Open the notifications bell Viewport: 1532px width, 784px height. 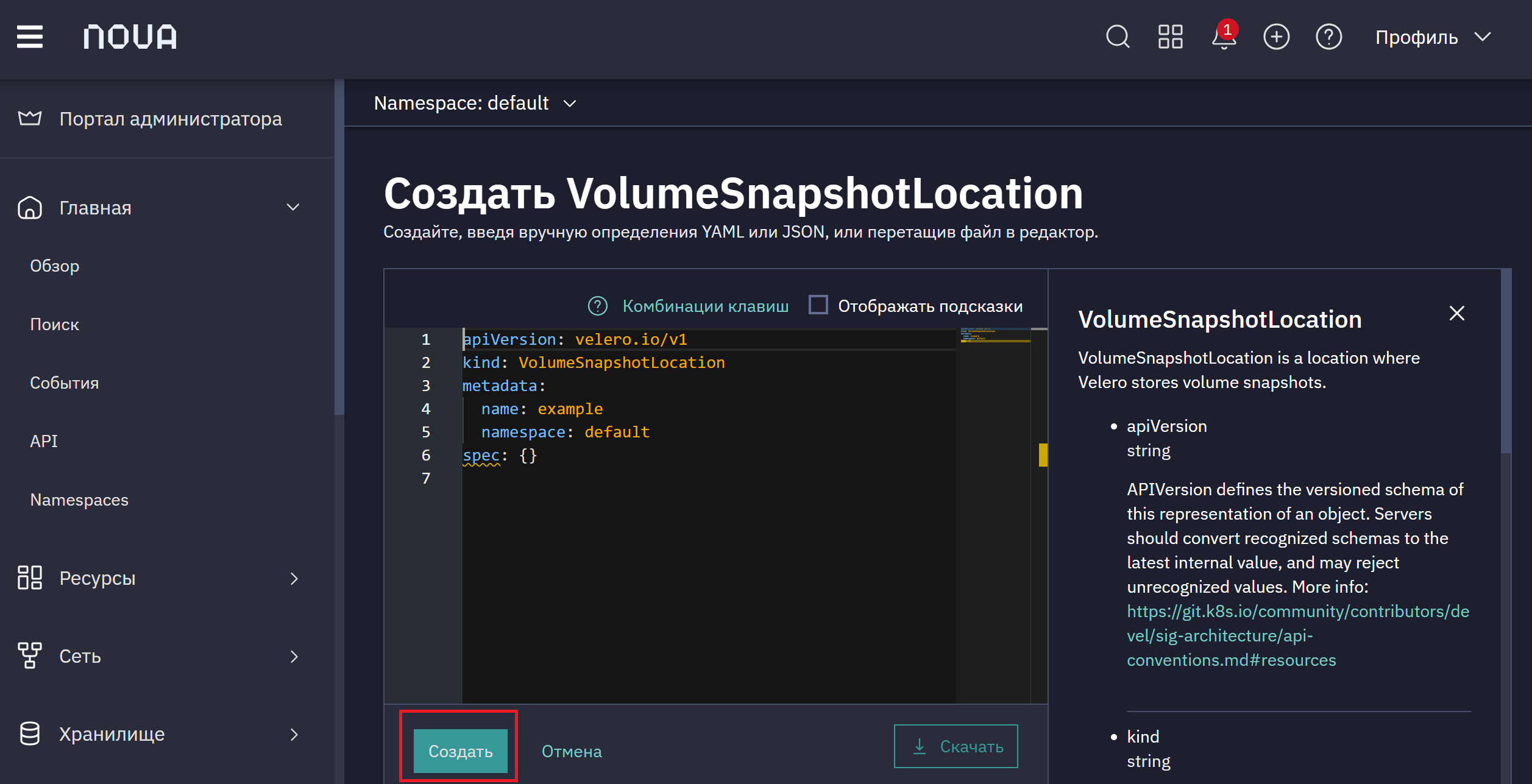pos(1224,35)
